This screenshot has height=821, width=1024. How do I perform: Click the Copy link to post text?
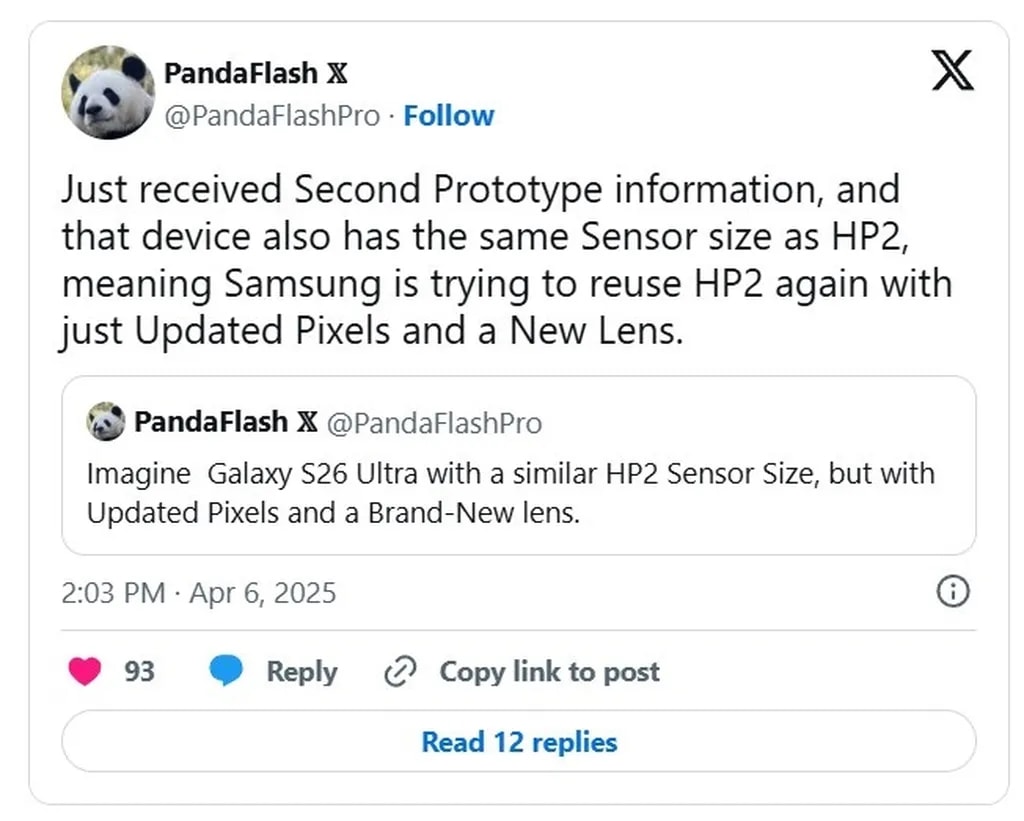click(549, 671)
